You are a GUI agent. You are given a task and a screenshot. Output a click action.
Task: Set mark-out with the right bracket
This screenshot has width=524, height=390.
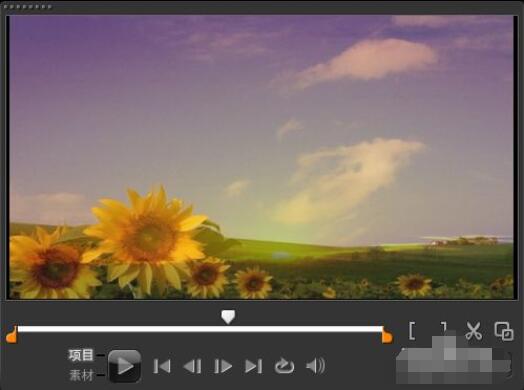(x=443, y=328)
